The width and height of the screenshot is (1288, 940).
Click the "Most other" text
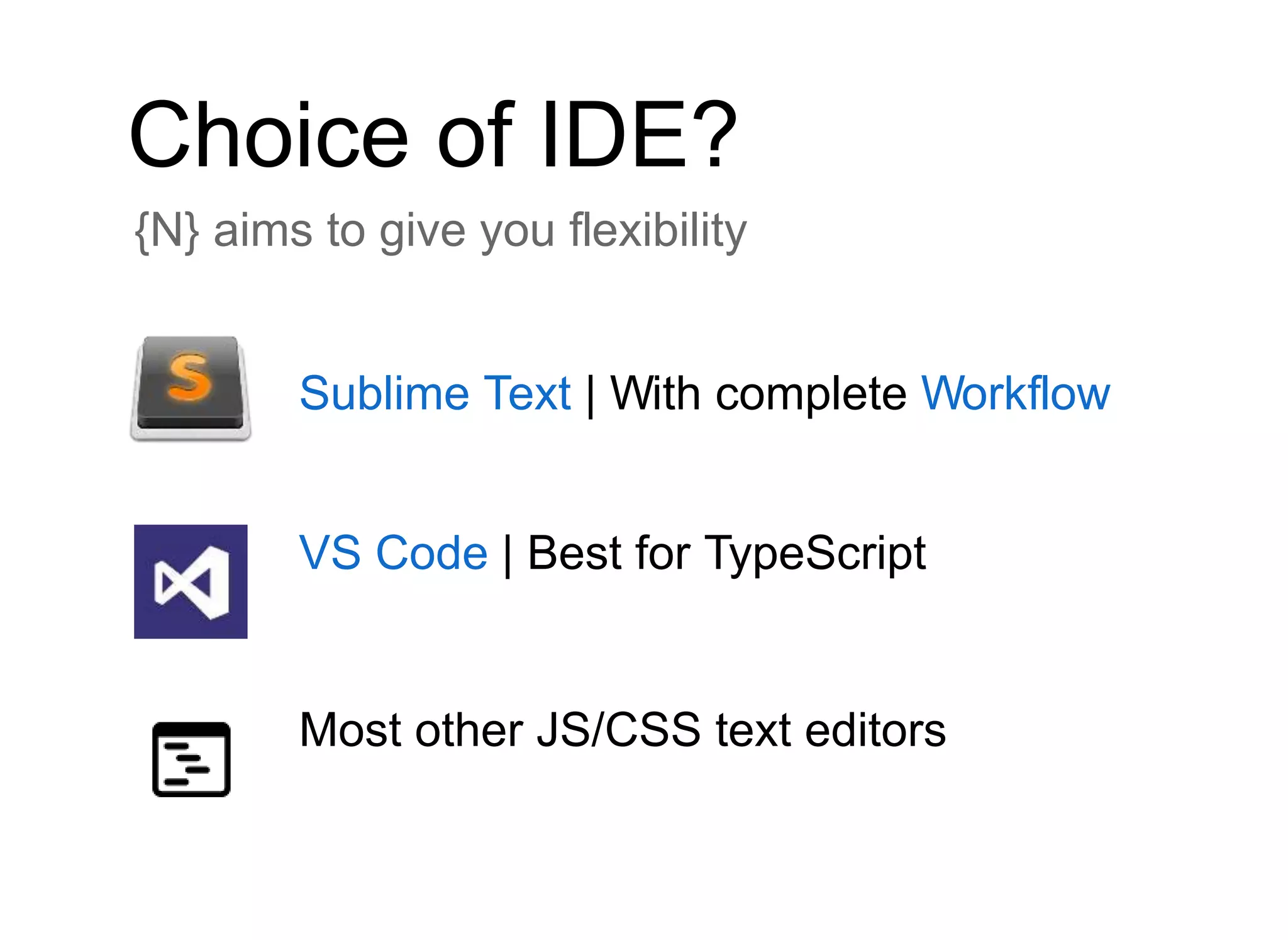411,730
